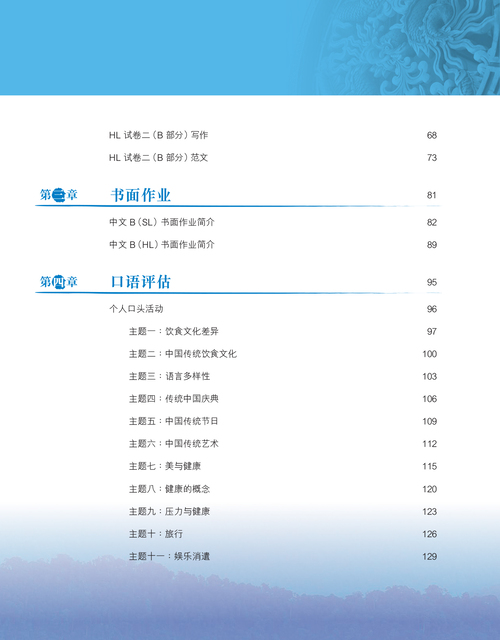Jump to 主题七：美与健康
This screenshot has width=500, height=640.
coord(165,466)
